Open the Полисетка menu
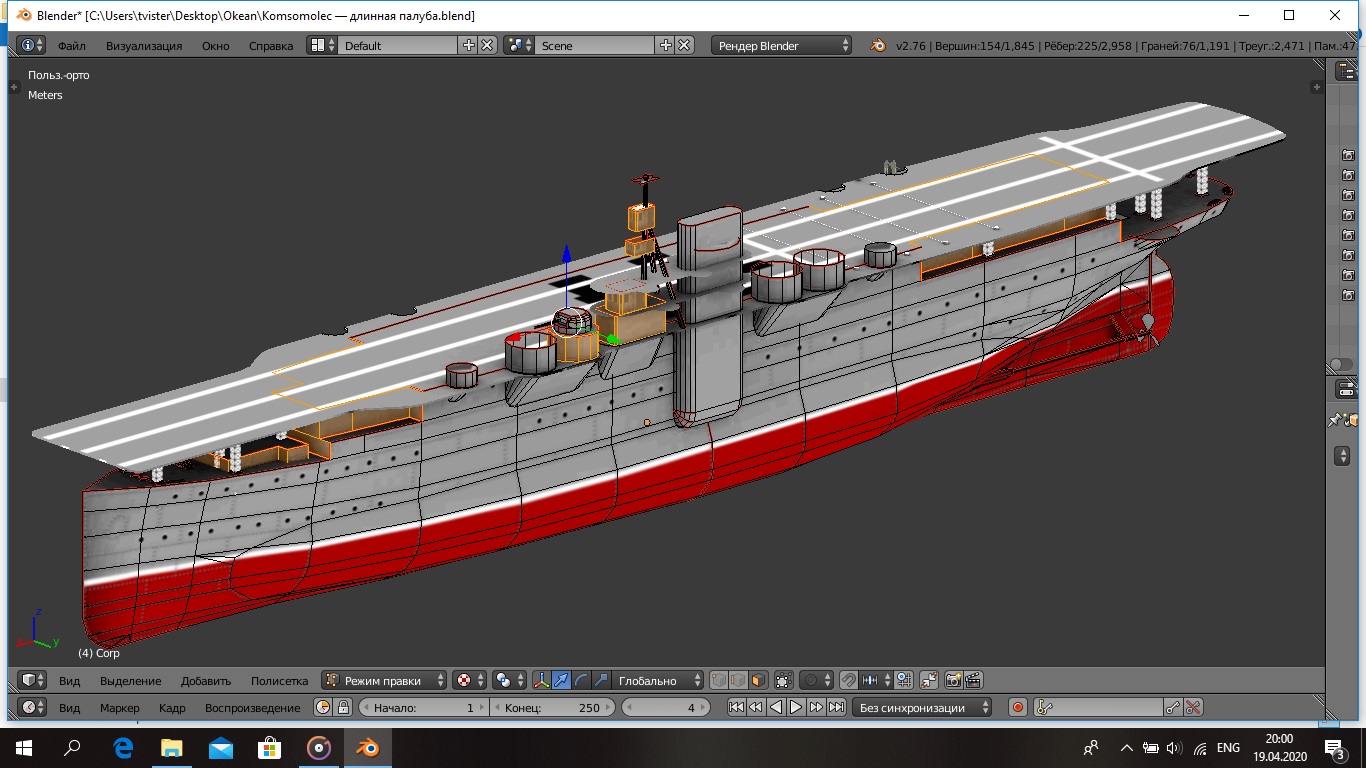 (x=279, y=680)
